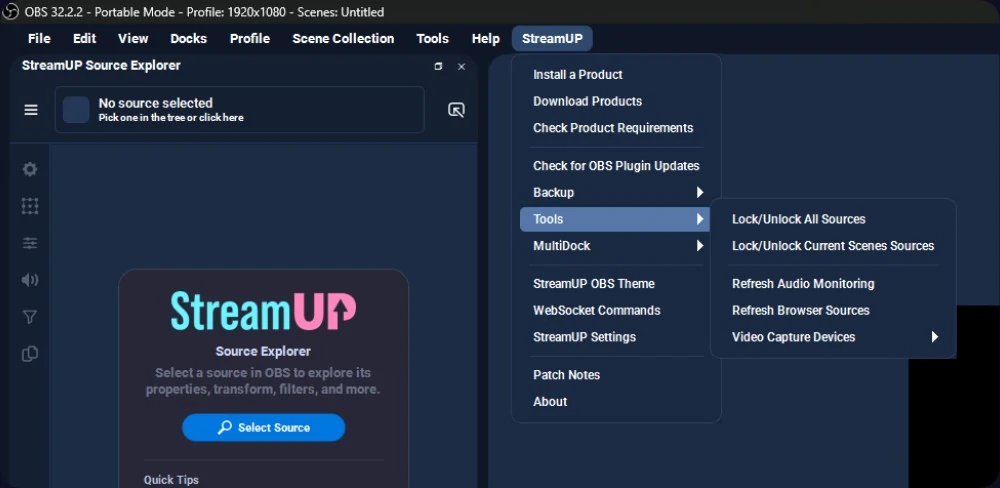Select Check for OBS Plugin Updates

click(616, 166)
